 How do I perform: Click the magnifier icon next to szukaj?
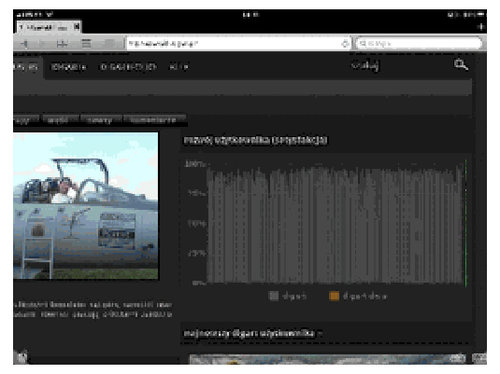coord(461,65)
